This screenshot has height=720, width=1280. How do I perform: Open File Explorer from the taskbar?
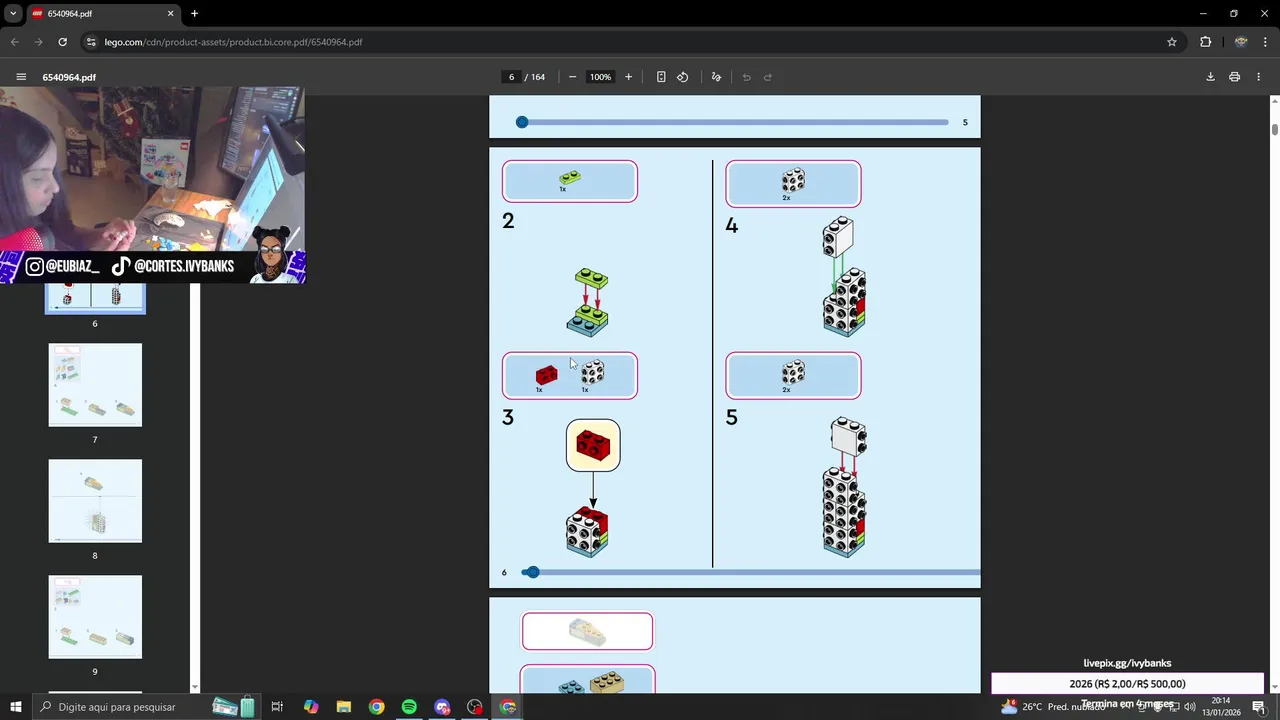pos(343,707)
